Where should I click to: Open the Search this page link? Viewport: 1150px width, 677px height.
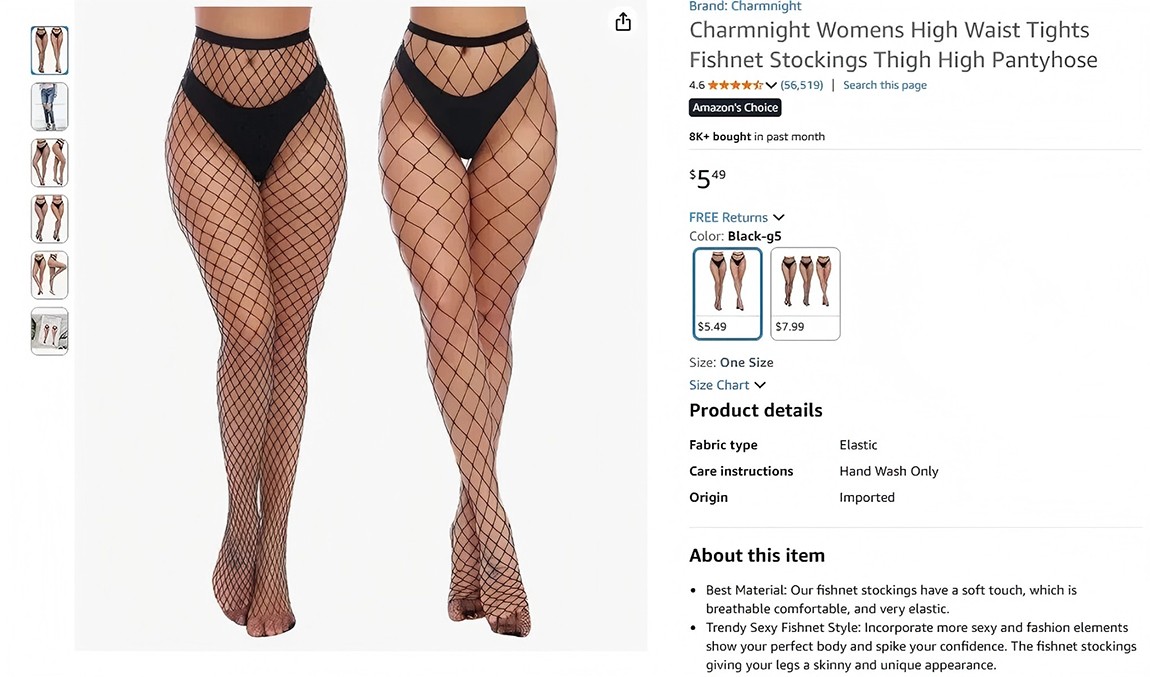pos(884,85)
